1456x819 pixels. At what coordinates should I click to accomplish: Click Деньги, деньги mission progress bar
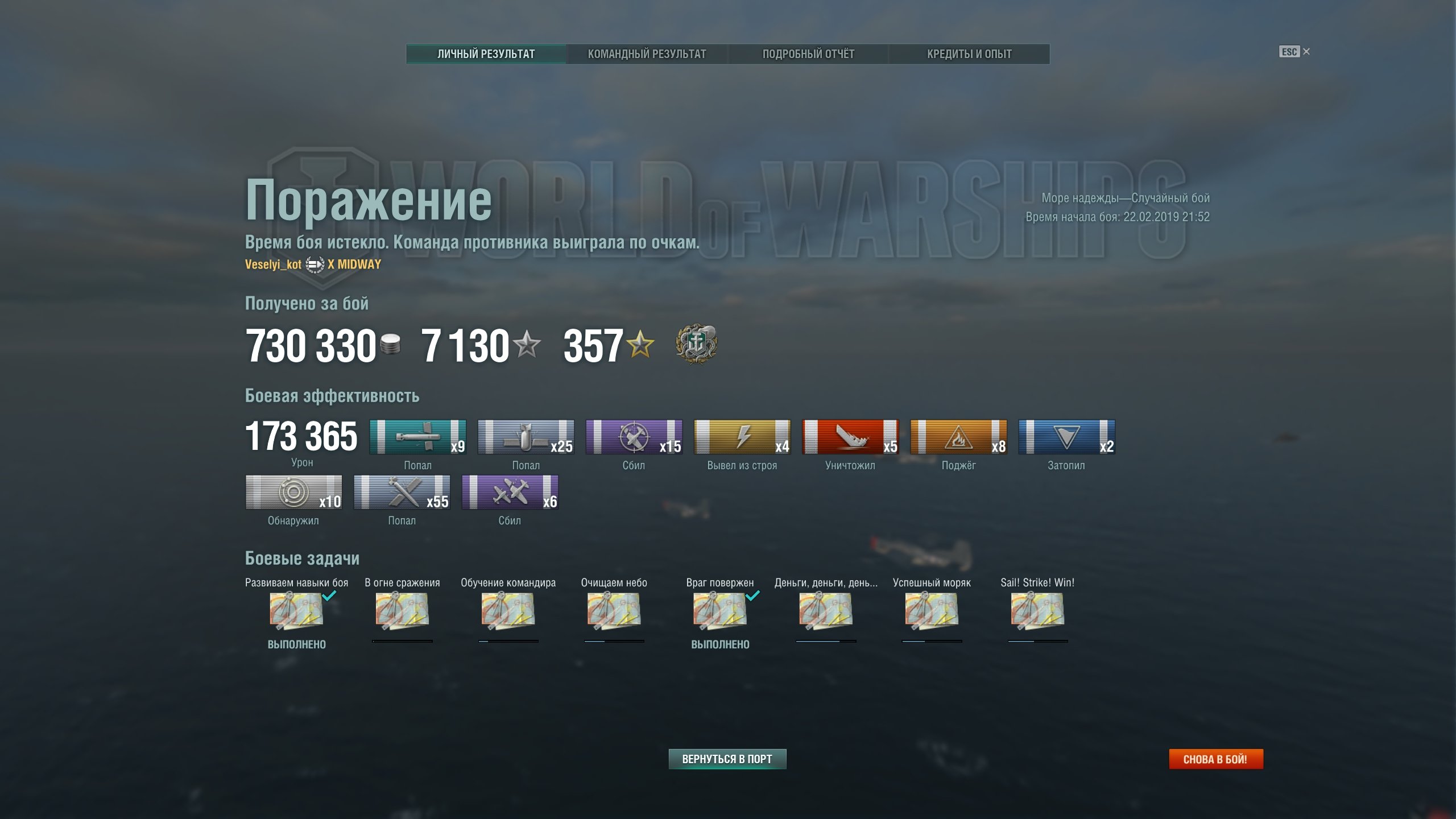[826, 641]
